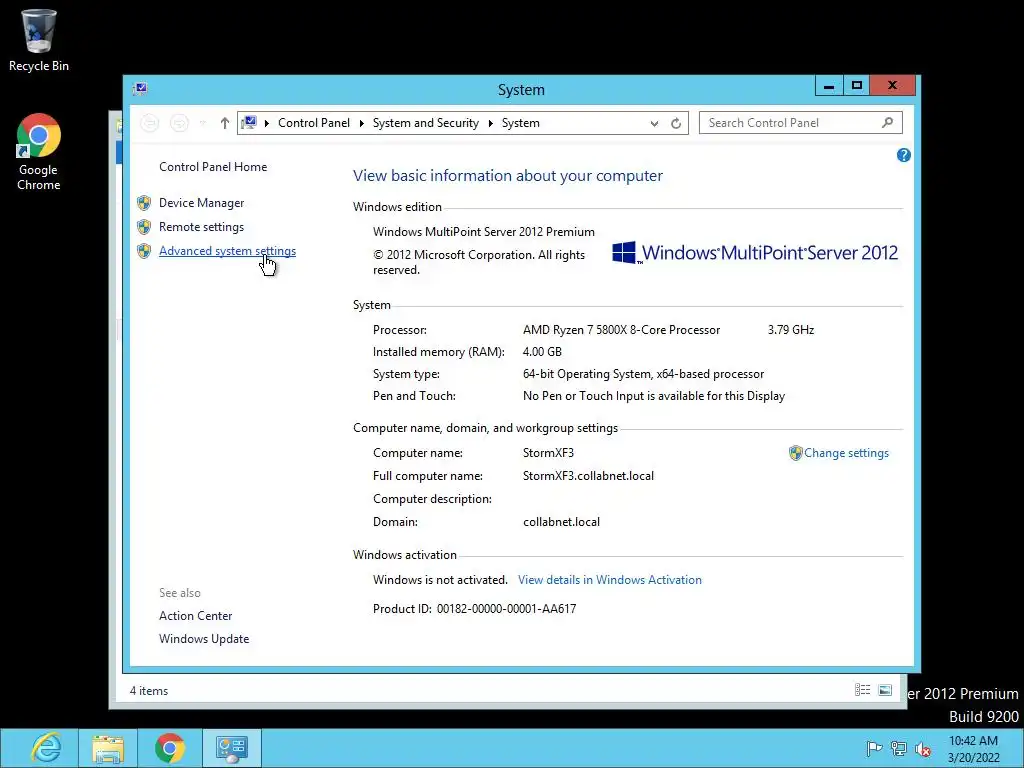This screenshot has width=1024, height=768.
Task: Open Windows Update under See also
Action: tap(204, 639)
